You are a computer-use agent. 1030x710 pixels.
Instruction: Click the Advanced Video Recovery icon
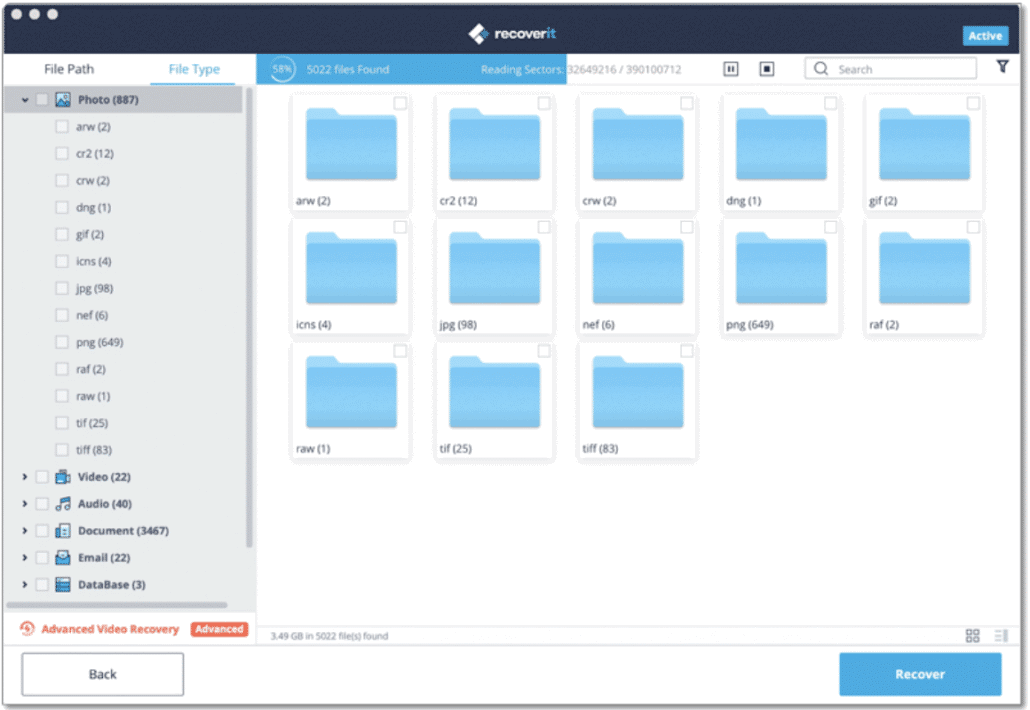[x=27, y=629]
